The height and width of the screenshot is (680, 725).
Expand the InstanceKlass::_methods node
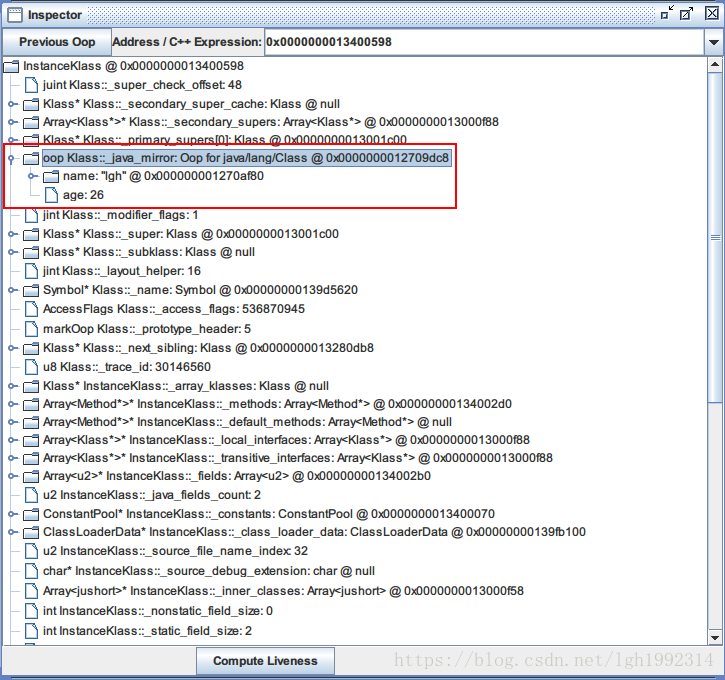coord(12,404)
